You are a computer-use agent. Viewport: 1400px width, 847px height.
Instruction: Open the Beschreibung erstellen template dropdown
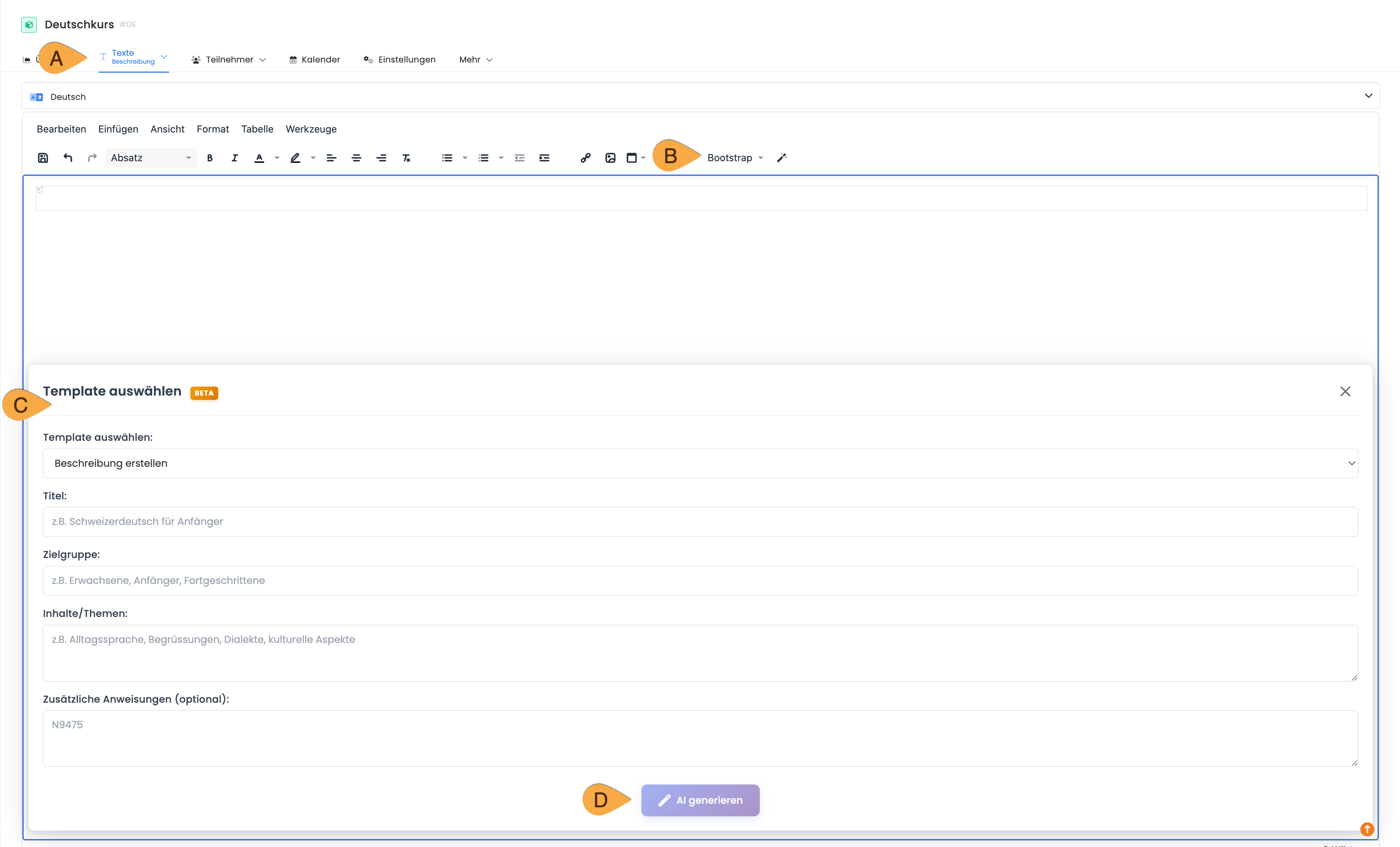700,464
